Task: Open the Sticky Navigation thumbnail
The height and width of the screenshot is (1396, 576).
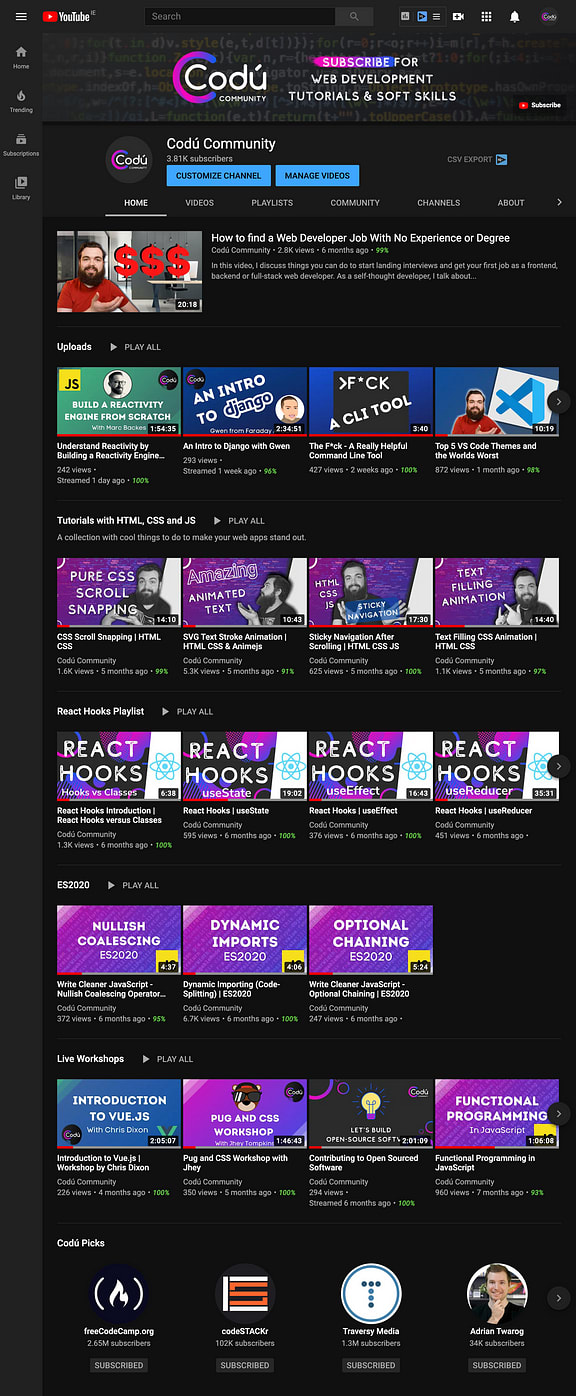Action: [371, 592]
